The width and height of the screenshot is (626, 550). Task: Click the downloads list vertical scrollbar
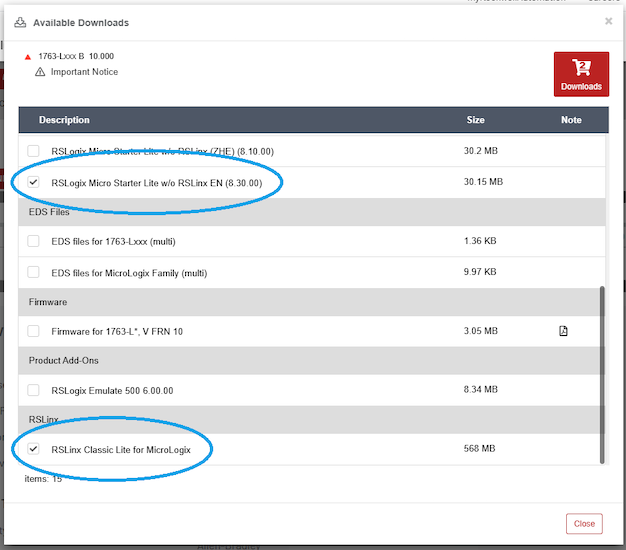[602, 375]
